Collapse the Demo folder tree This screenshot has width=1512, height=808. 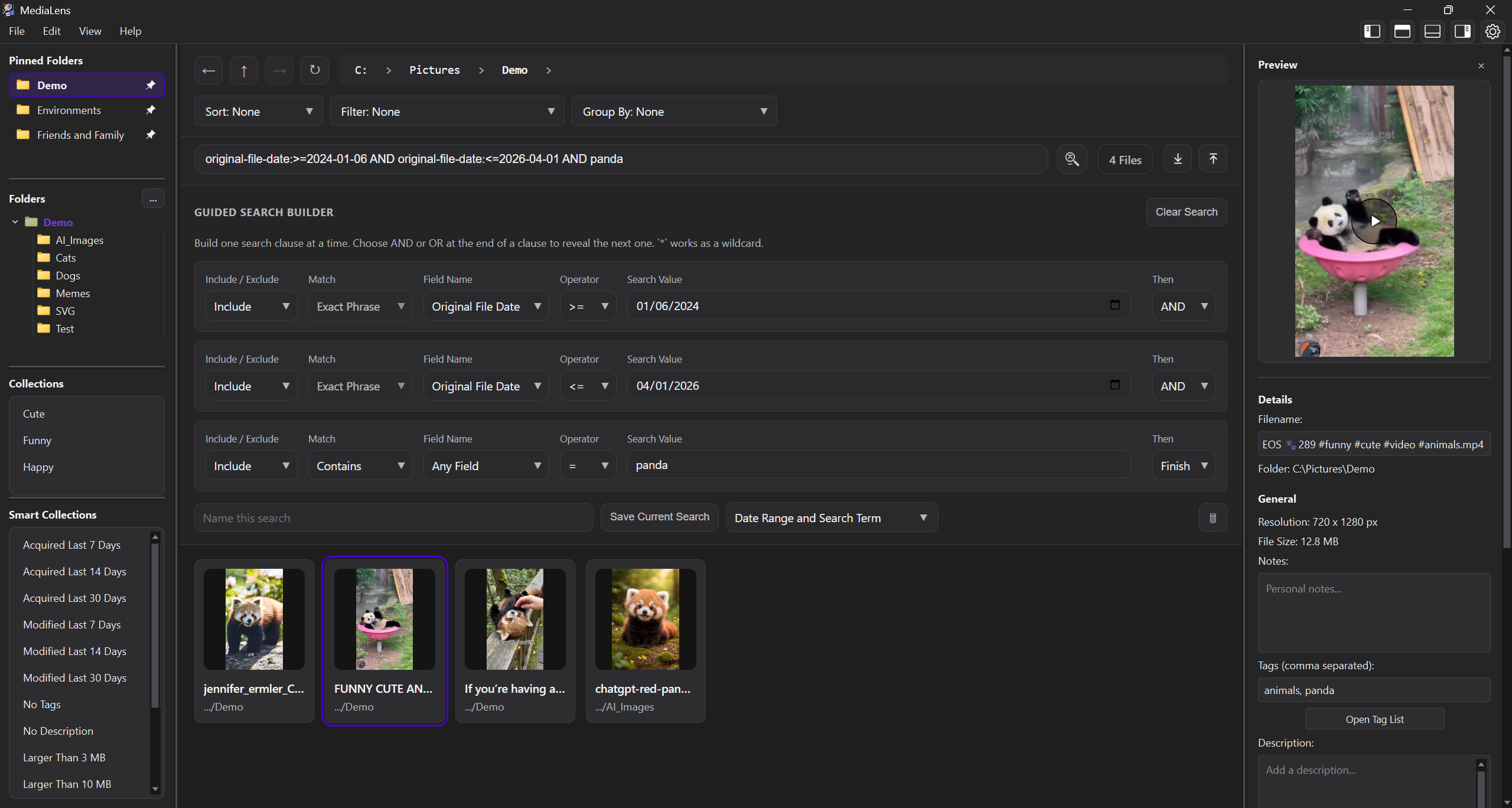(14, 221)
